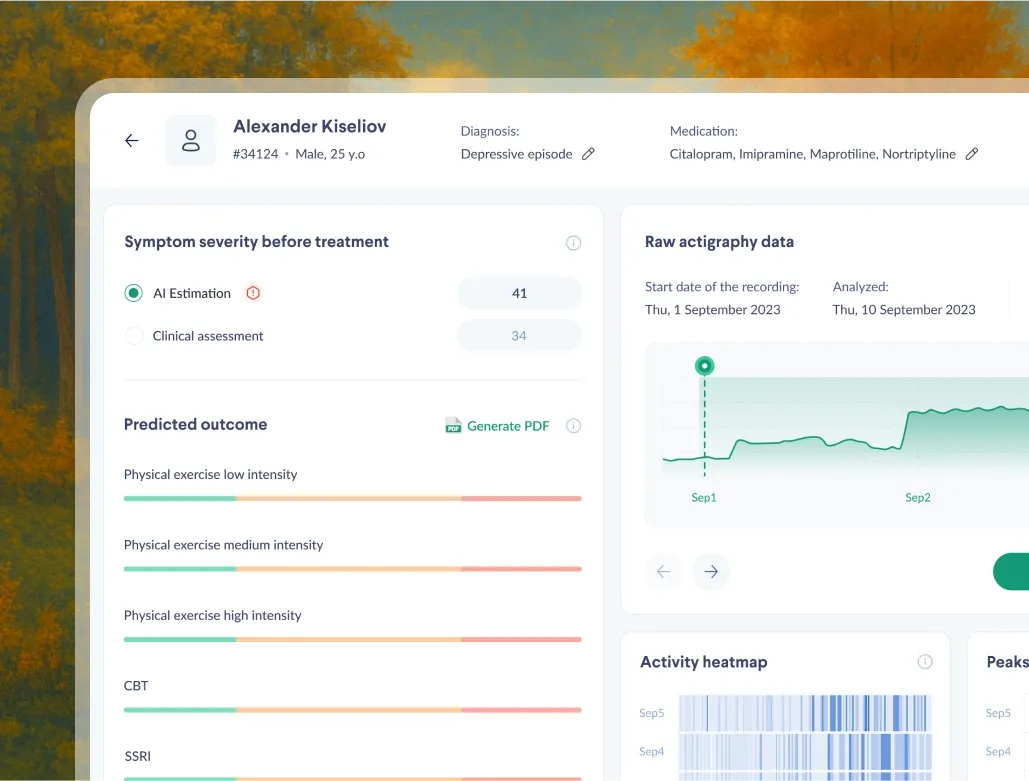Show info for Symptom severity before treatment
The height and width of the screenshot is (781, 1029).
point(574,243)
